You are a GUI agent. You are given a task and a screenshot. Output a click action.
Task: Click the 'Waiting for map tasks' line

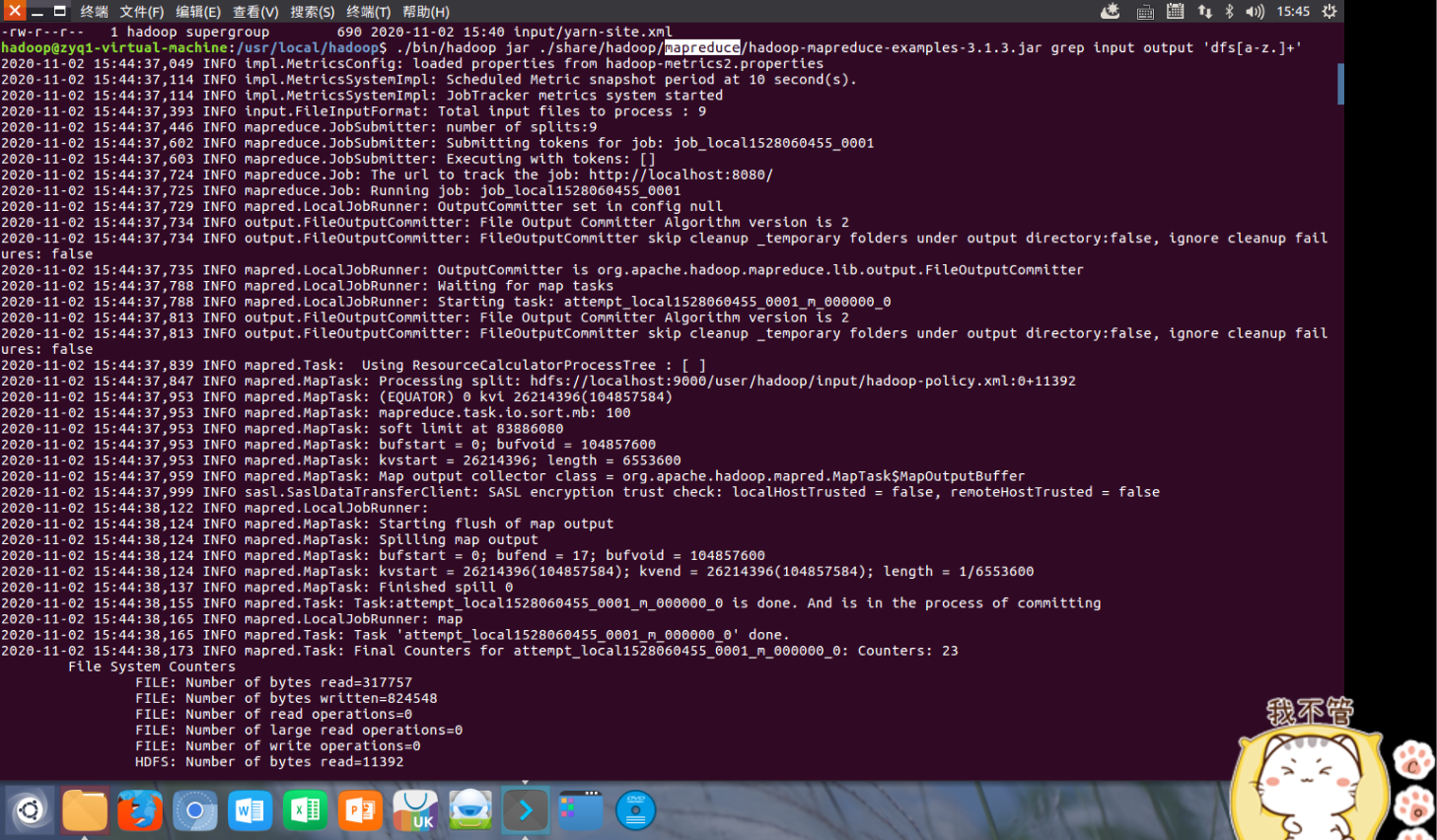pos(307,285)
